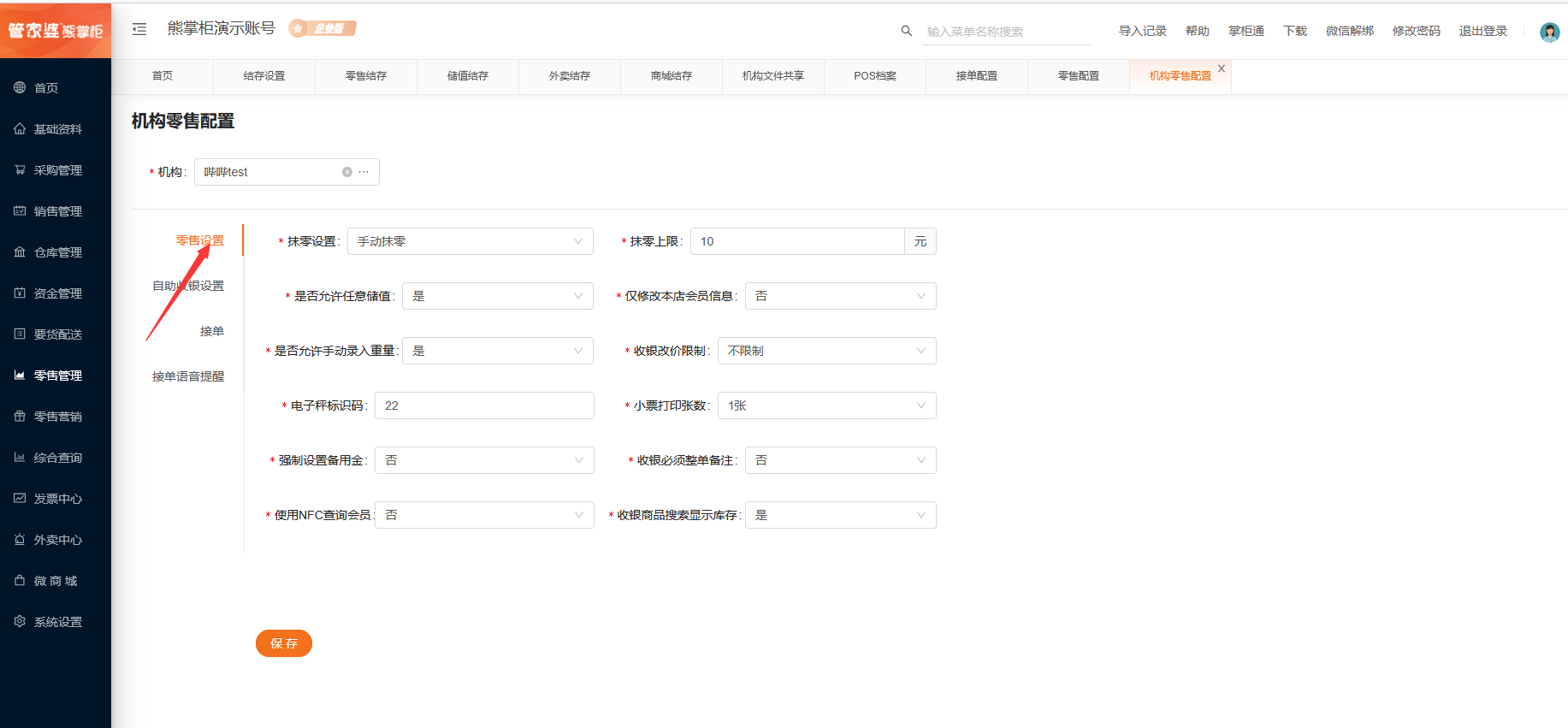Click the 电子秤标识码 input field
This screenshot has width=1568, height=728.
point(484,405)
